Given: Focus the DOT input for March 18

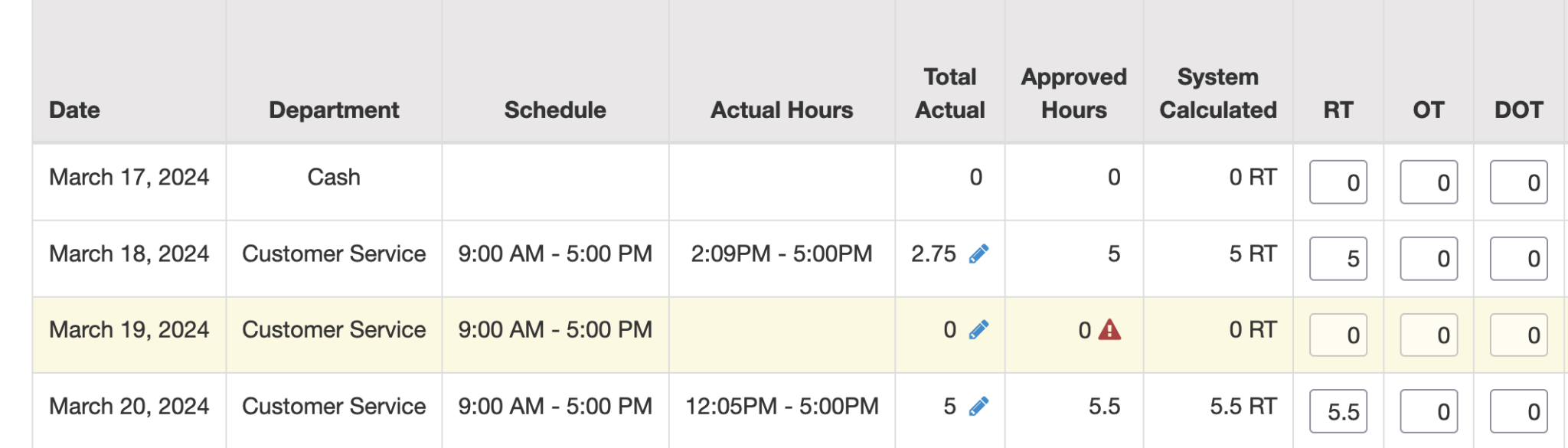Looking at the screenshot, I should (1518, 259).
